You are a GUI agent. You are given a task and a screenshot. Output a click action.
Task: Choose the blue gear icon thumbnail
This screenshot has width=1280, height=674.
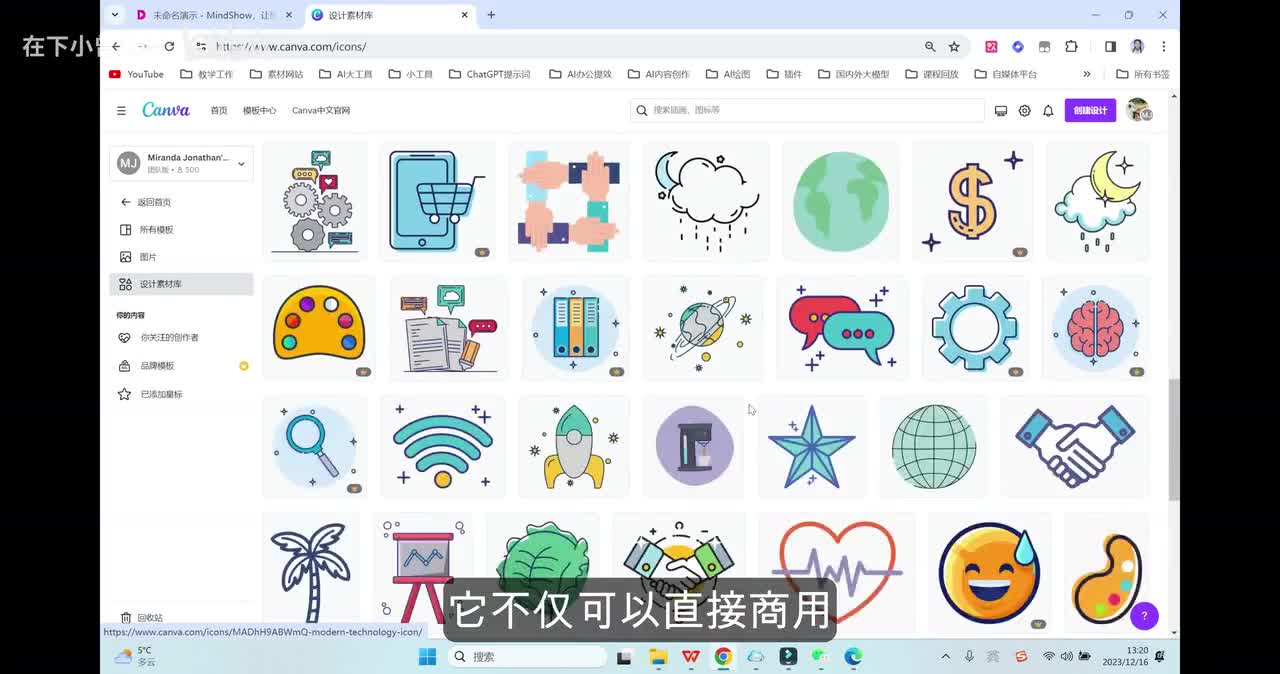[974, 328]
